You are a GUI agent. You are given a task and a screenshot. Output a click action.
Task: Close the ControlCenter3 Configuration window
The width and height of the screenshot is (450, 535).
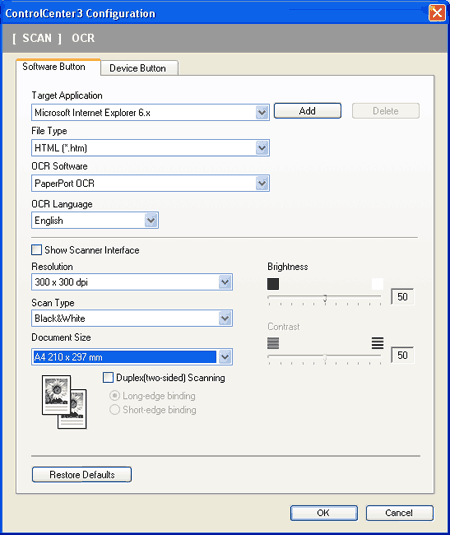tap(437, 13)
